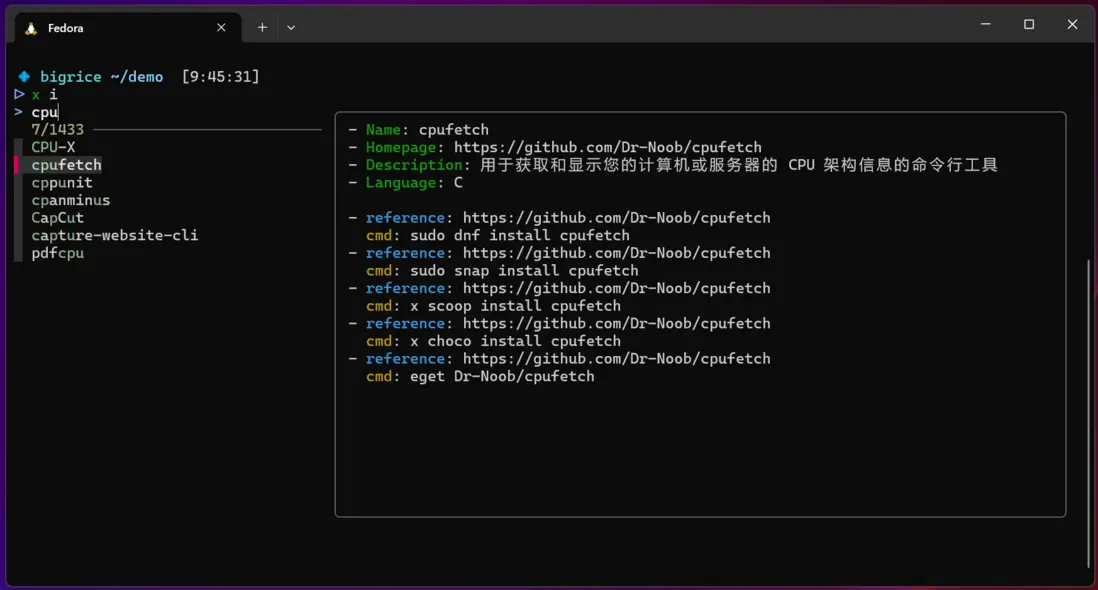This screenshot has height=590, width=1098.
Task: Minimize the terminal window
Action: [x=985, y=24]
